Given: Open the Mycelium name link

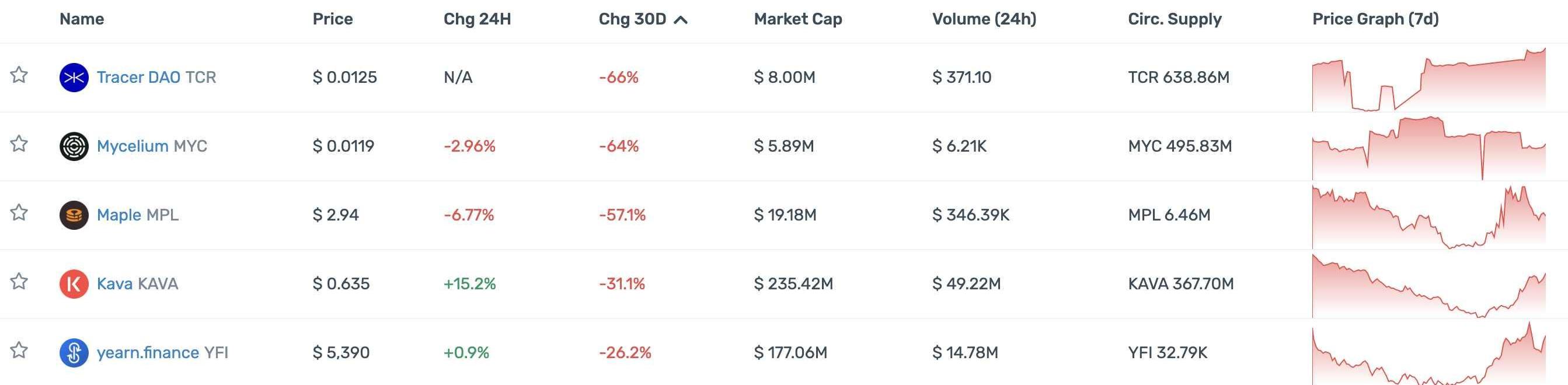Looking at the screenshot, I should coord(132,146).
